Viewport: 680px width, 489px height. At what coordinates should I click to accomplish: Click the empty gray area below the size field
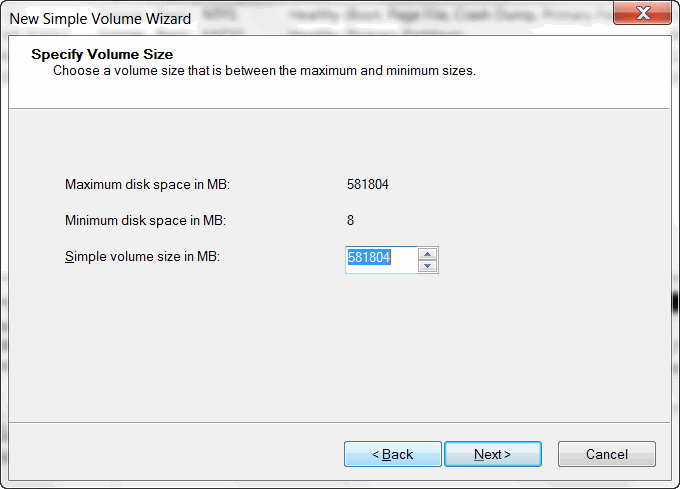pos(340,347)
